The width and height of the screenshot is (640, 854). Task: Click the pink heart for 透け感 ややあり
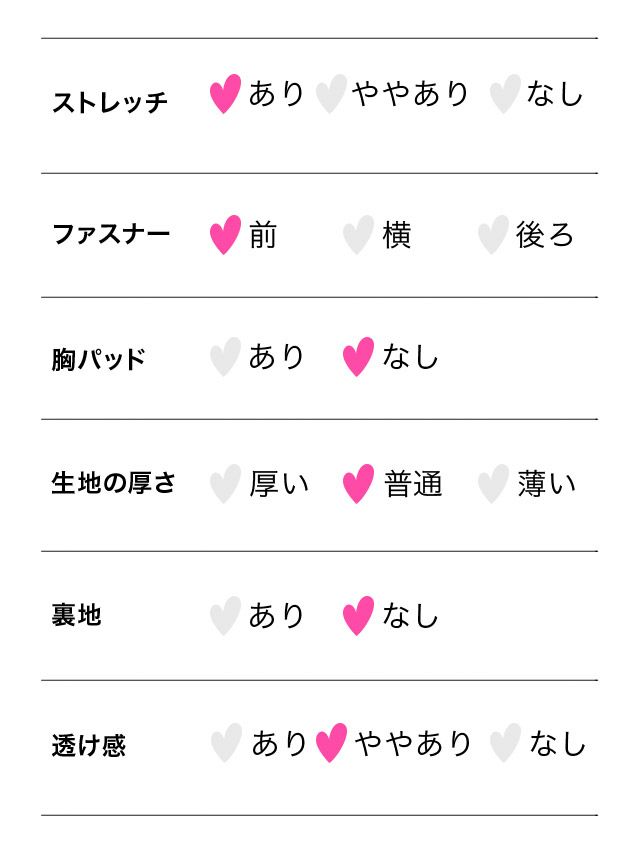pyautogui.click(x=331, y=743)
